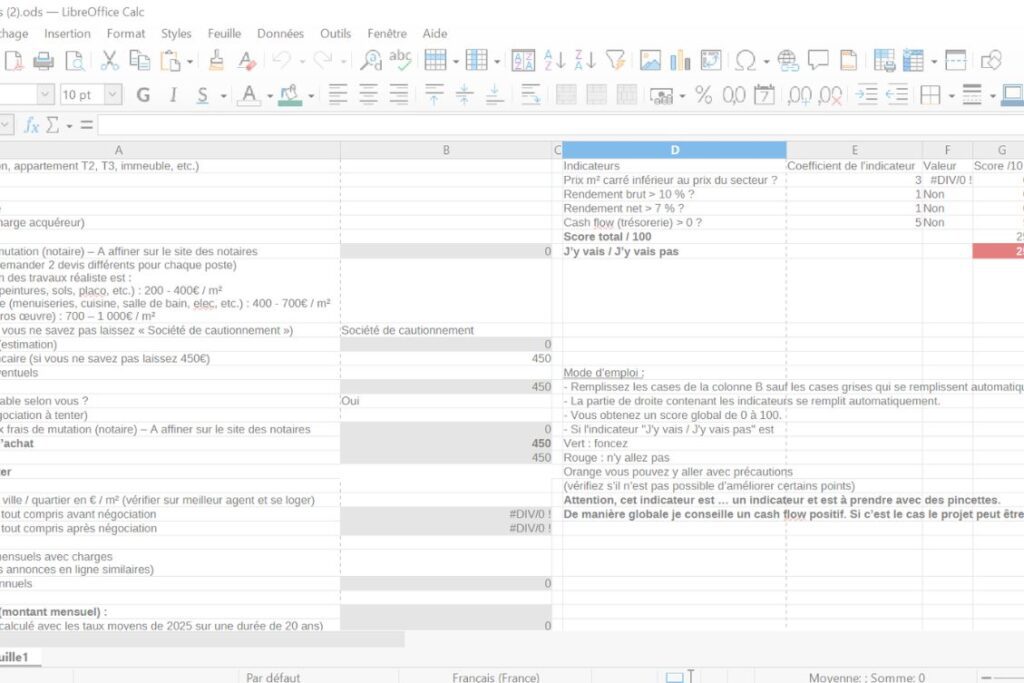Click the Cut scissors icon
This screenshot has height=683, width=1024.
tap(109, 61)
